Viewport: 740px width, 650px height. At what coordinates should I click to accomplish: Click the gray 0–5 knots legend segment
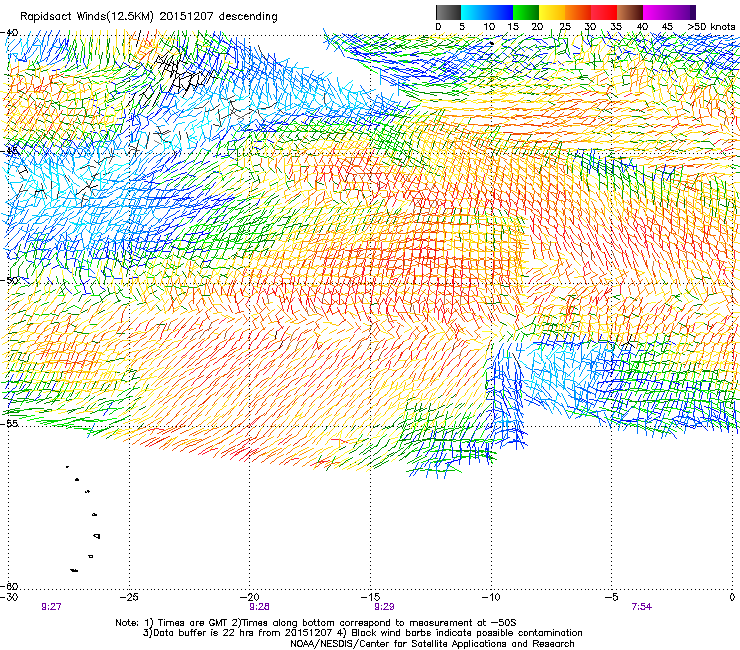(x=448, y=12)
